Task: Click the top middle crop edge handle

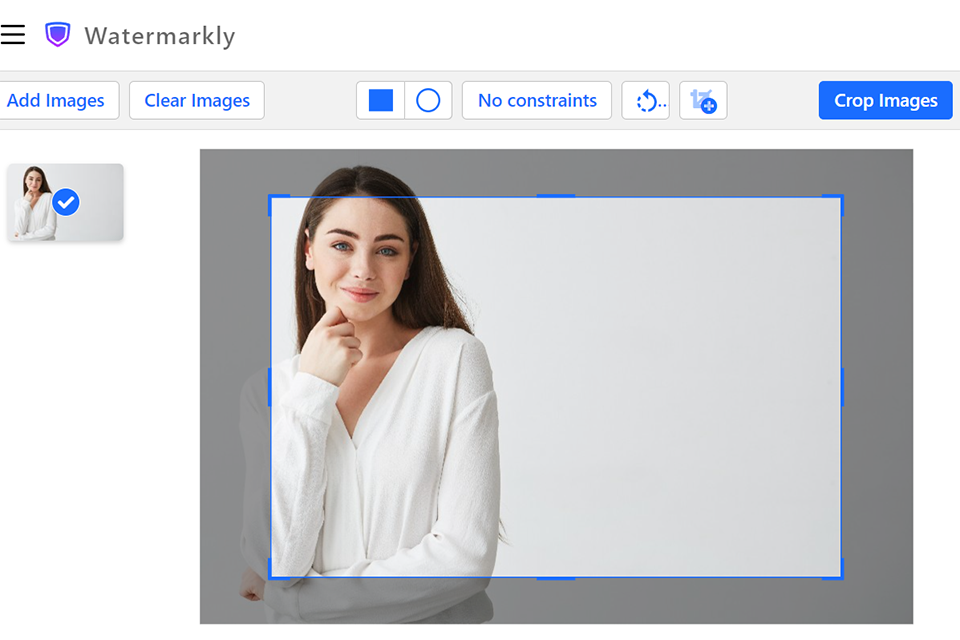Action: tap(556, 196)
